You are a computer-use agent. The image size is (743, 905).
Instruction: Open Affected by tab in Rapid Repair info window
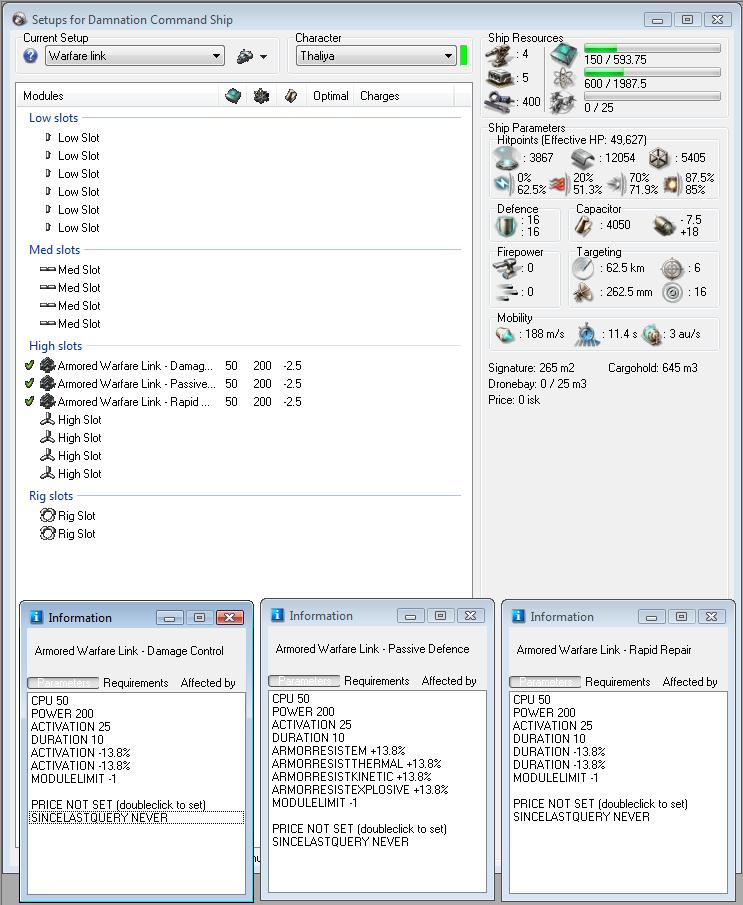click(690, 682)
